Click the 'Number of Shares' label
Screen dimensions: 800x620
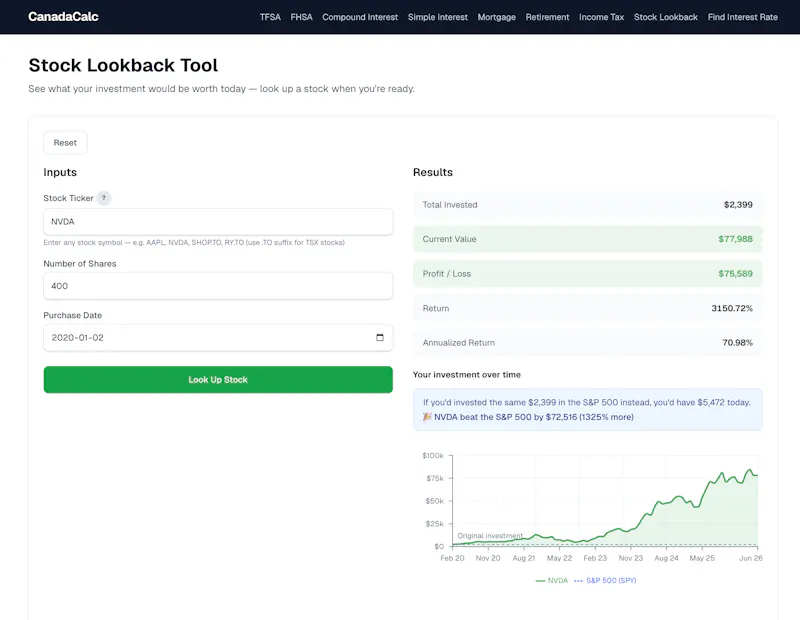(x=80, y=264)
